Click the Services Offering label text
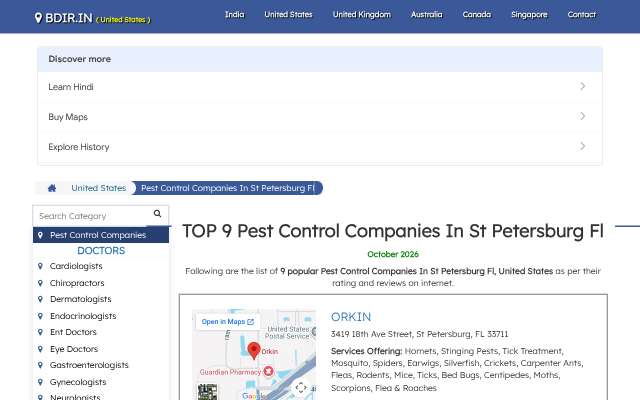 367,351
